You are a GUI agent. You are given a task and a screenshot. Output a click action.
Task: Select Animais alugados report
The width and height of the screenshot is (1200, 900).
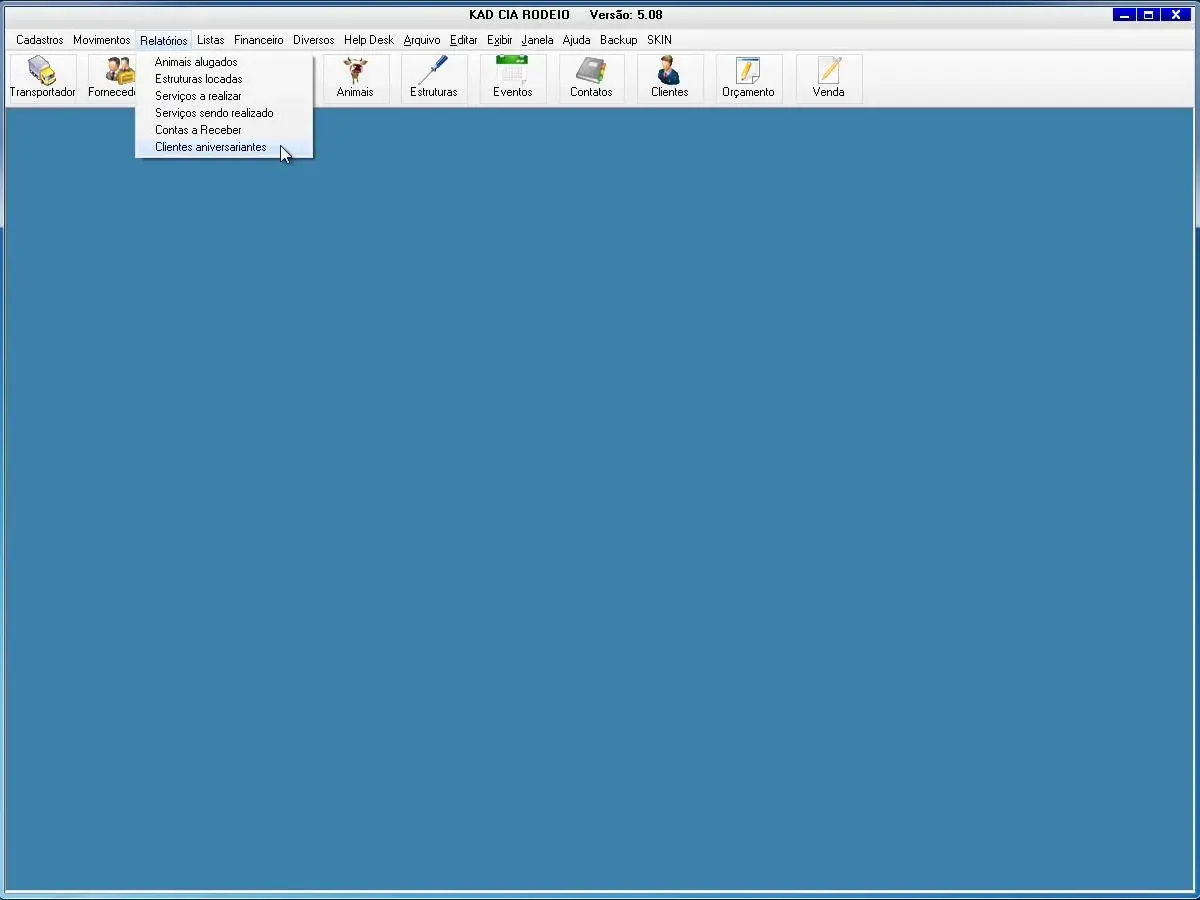[x=196, y=62]
